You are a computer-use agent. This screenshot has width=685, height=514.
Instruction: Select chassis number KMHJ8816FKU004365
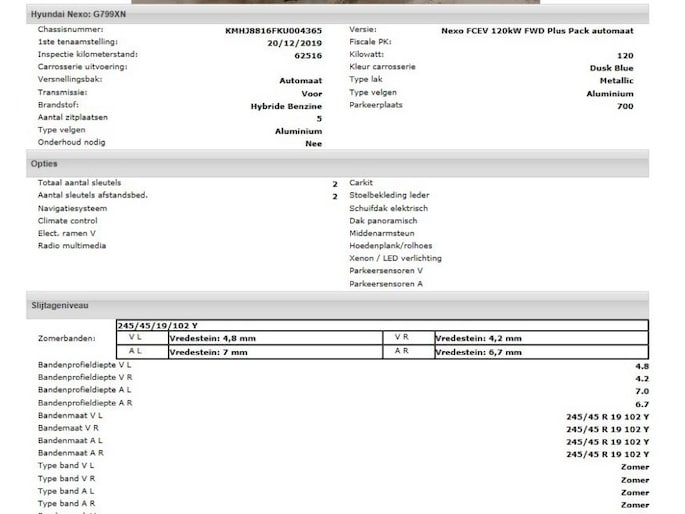click(273, 30)
